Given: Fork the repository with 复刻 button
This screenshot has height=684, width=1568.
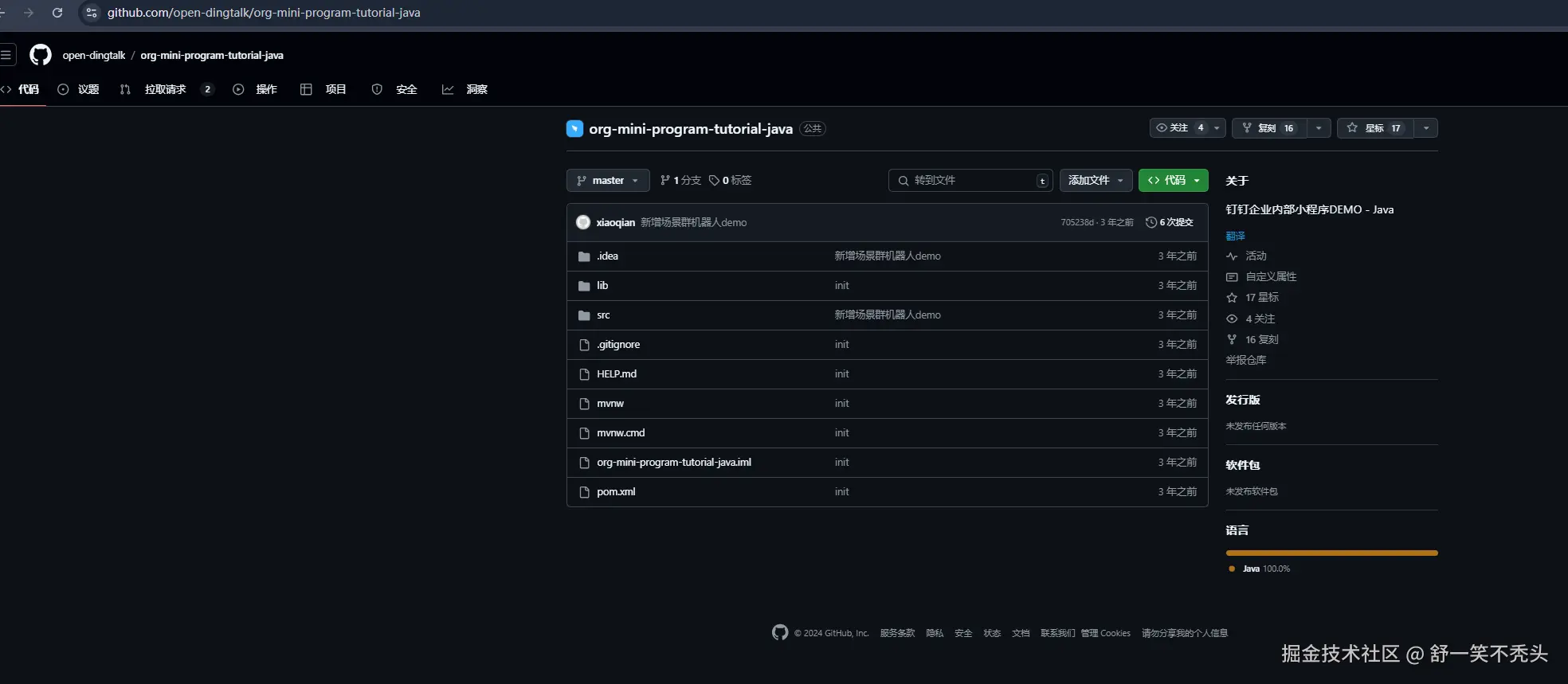Looking at the screenshot, I should [1270, 128].
